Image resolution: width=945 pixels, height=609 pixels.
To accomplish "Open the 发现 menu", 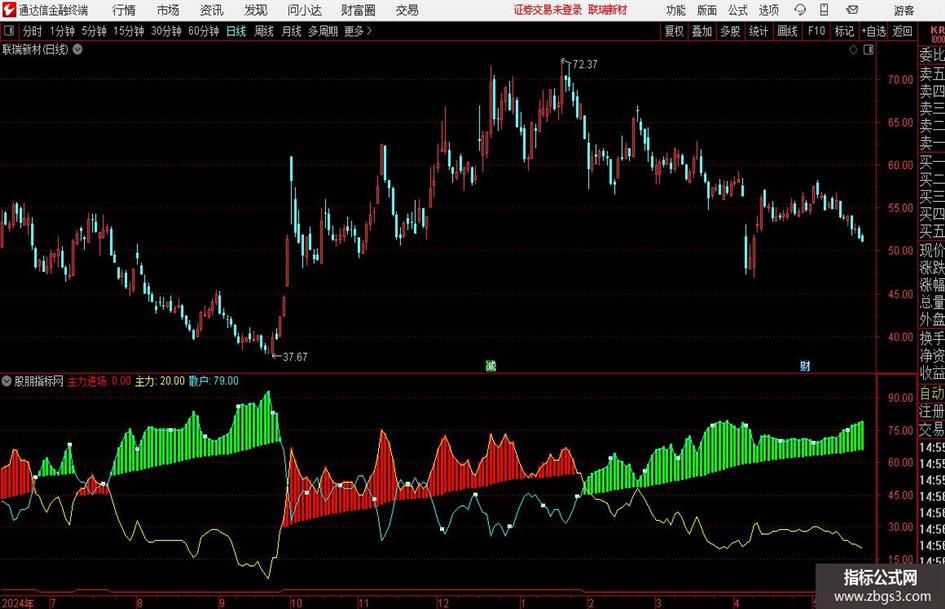I will (256, 10).
